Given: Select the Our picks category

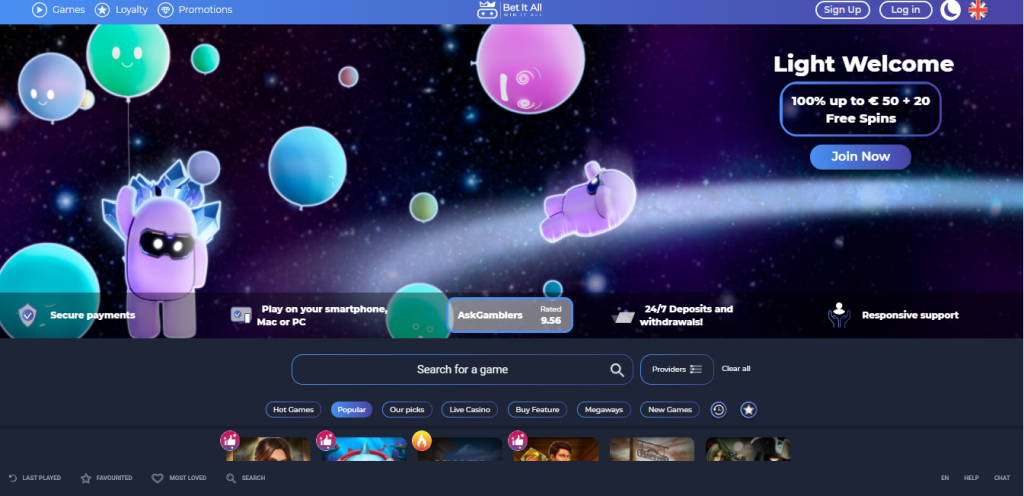Looking at the screenshot, I should point(407,410).
